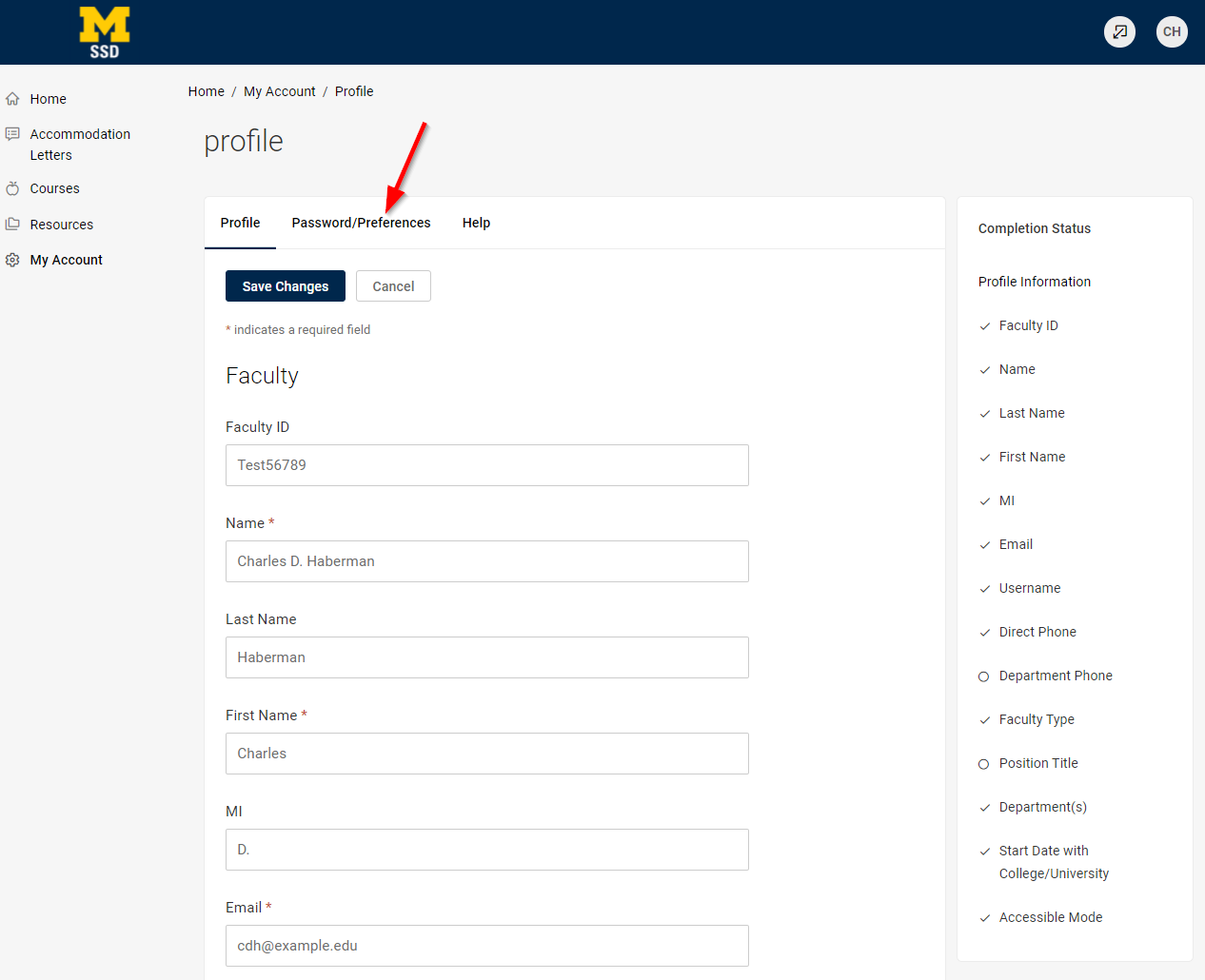Viewport: 1205px width, 980px height.
Task: Open the CH user avatar menu
Action: 1172,31
